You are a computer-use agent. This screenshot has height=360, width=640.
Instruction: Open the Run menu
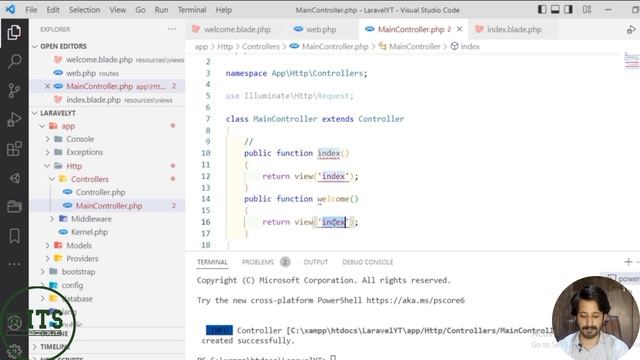tap(161, 10)
